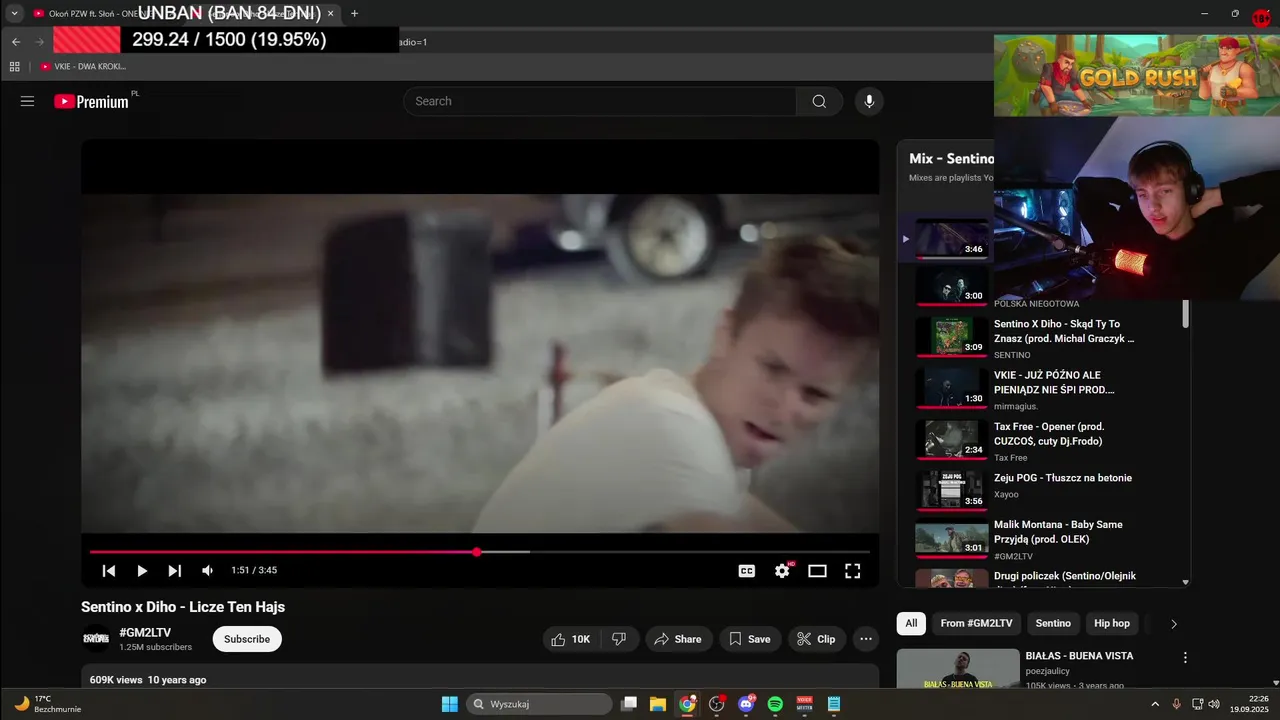This screenshot has width=1280, height=720.
Task: Open a new browser tab
Action: pos(354,13)
